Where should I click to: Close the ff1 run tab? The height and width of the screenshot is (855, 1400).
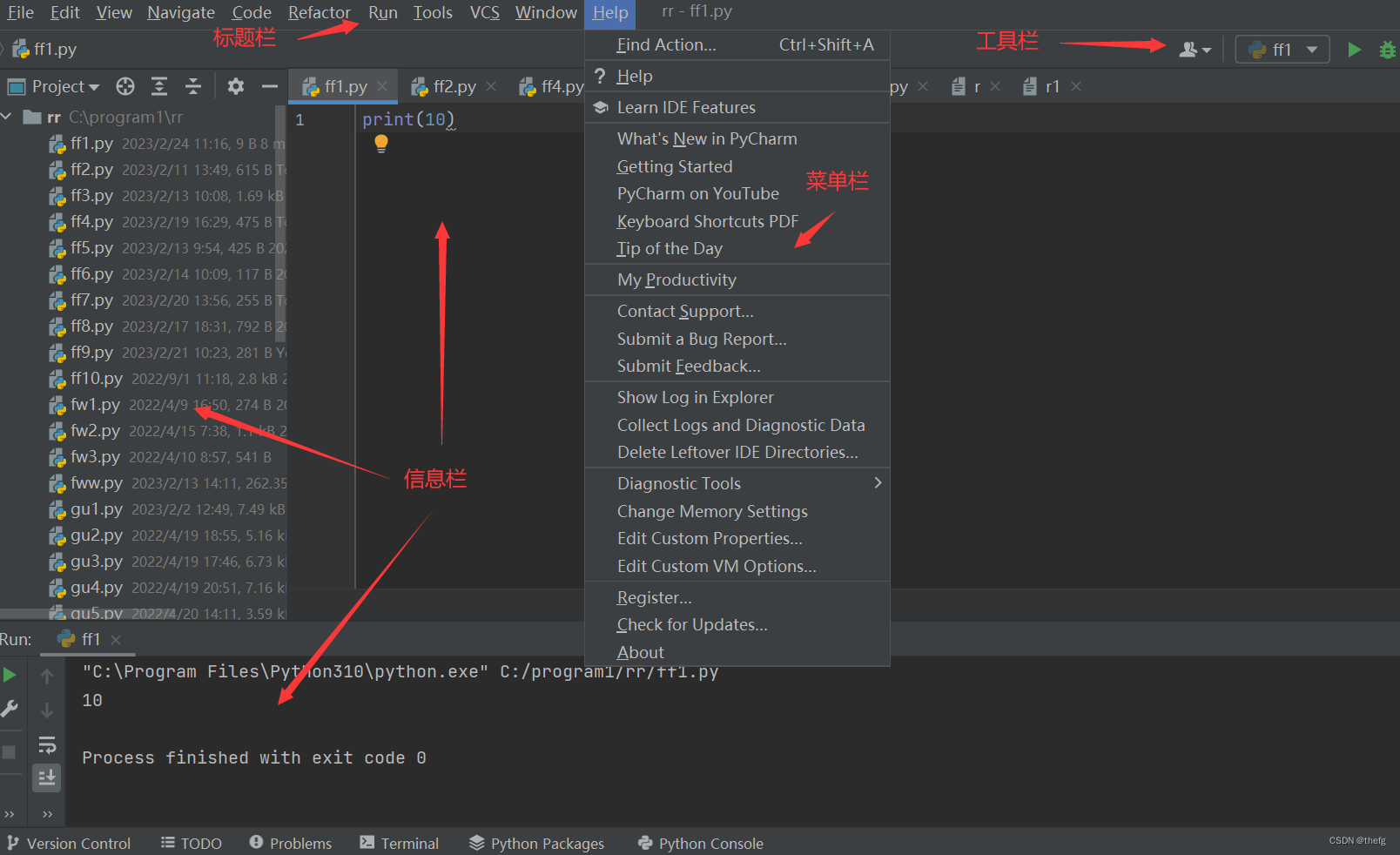(x=116, y=639)
